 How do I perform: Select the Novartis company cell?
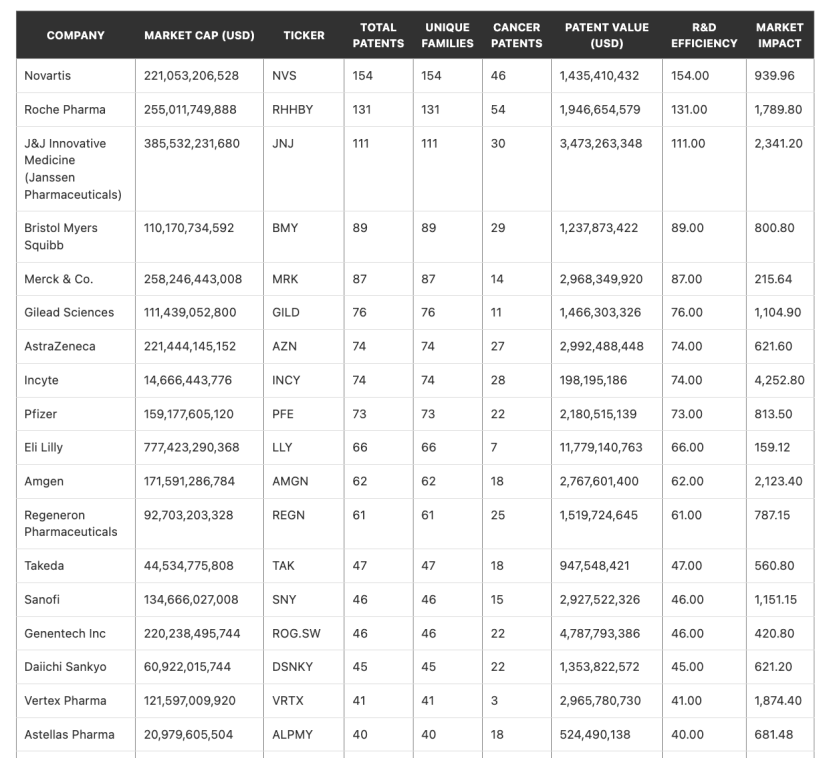48,76
